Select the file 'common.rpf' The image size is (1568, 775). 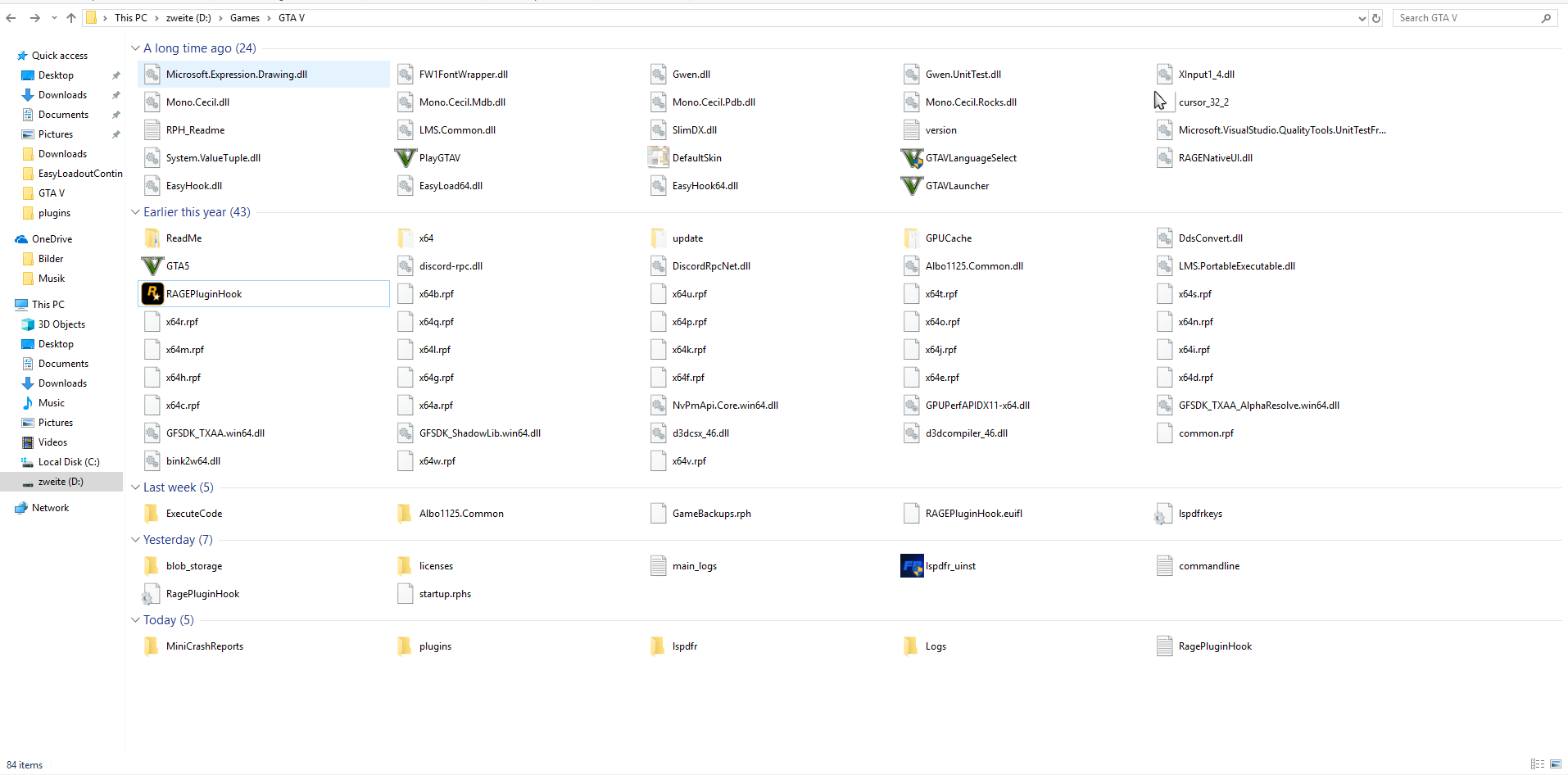1206,433
